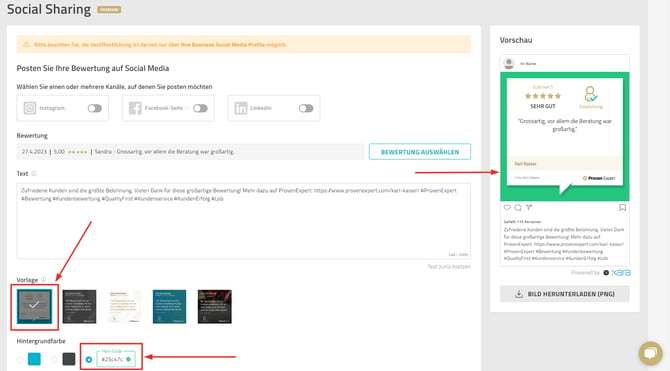Select the blue background color radio
Viewport: 670px width, 371px height.
tap(20, 359)
